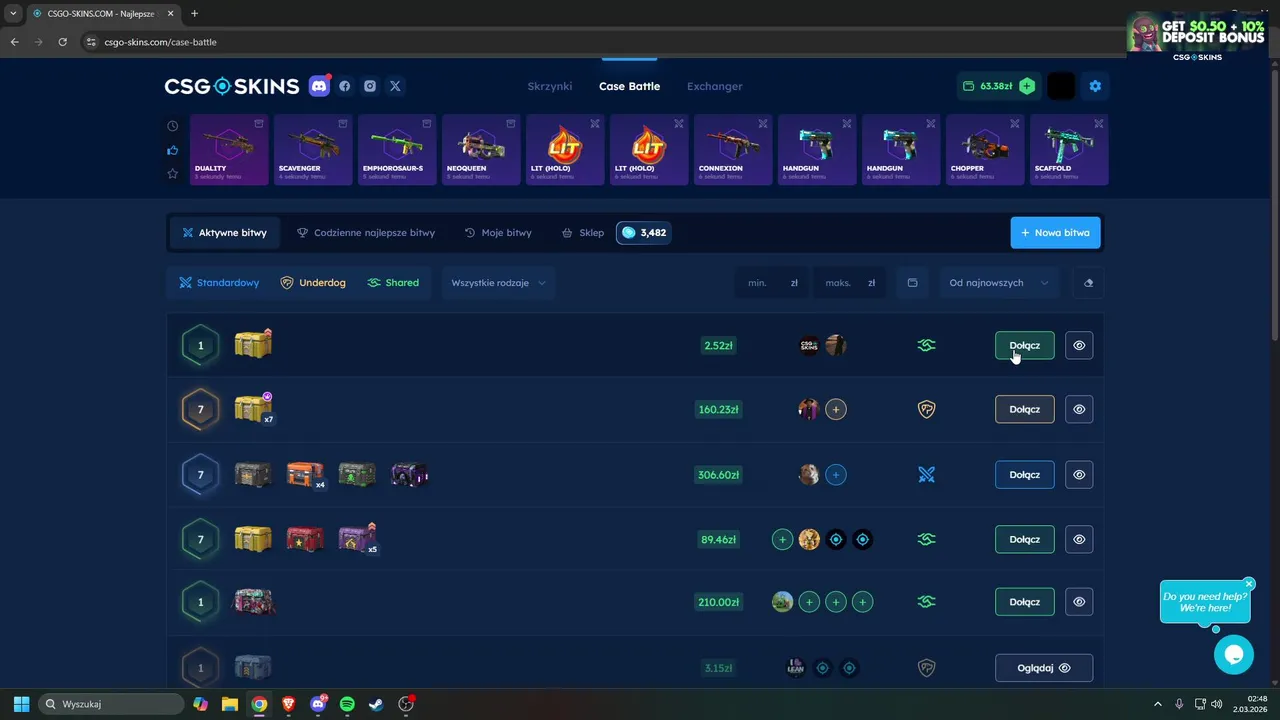1280x720 pixels.
Task: Watch the 3.15zł battle with Oglądaj
Action: (x=1044, y=668)
